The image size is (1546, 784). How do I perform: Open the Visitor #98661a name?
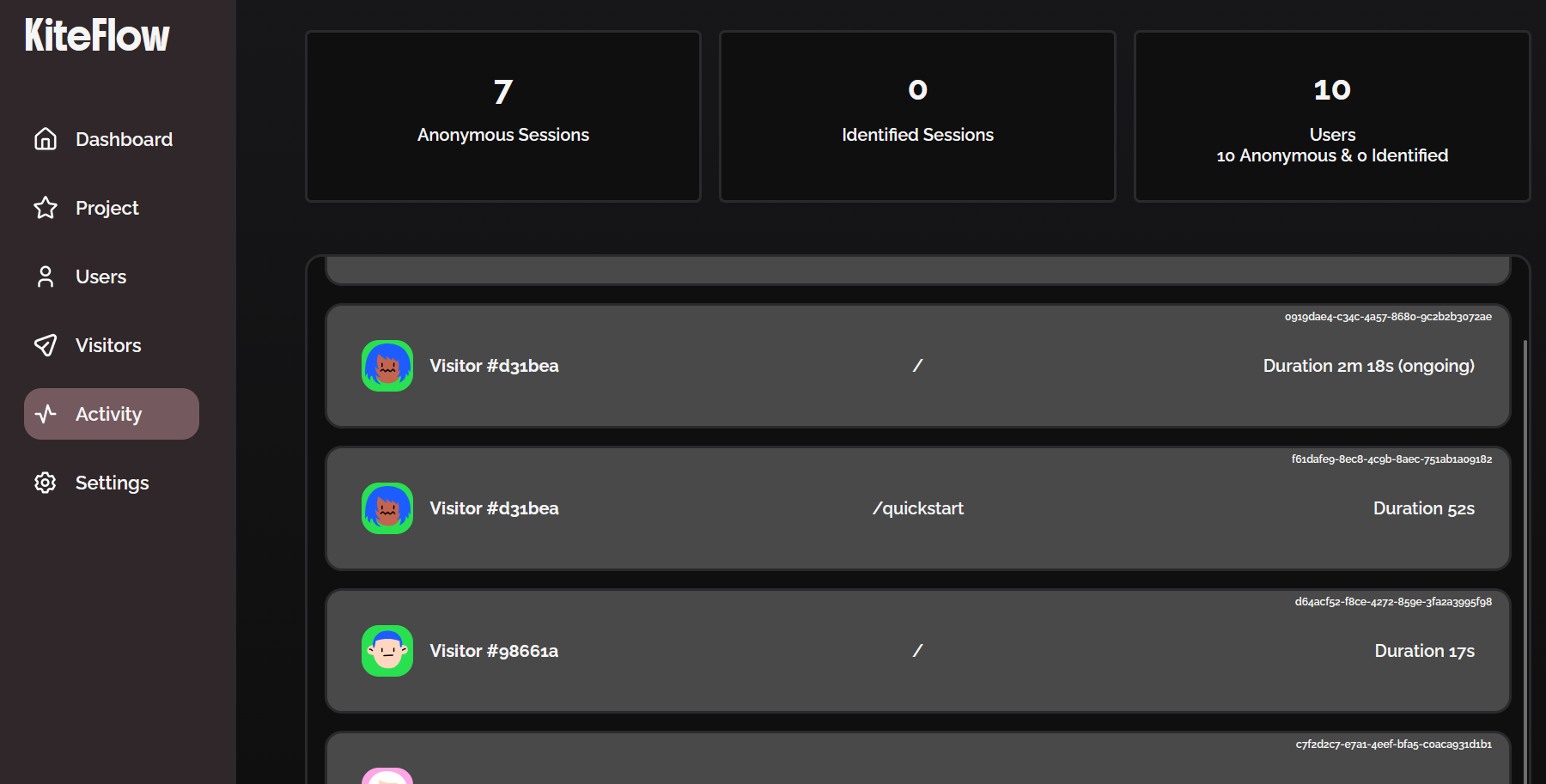click(x=494, y=651)
